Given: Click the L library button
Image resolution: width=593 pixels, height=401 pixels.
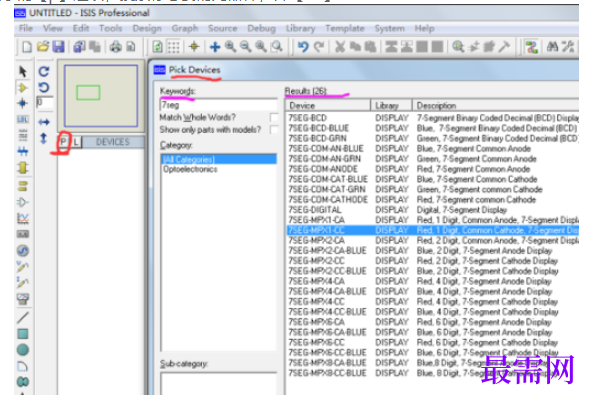Looking at the screenshot, I should click(76, 142).
